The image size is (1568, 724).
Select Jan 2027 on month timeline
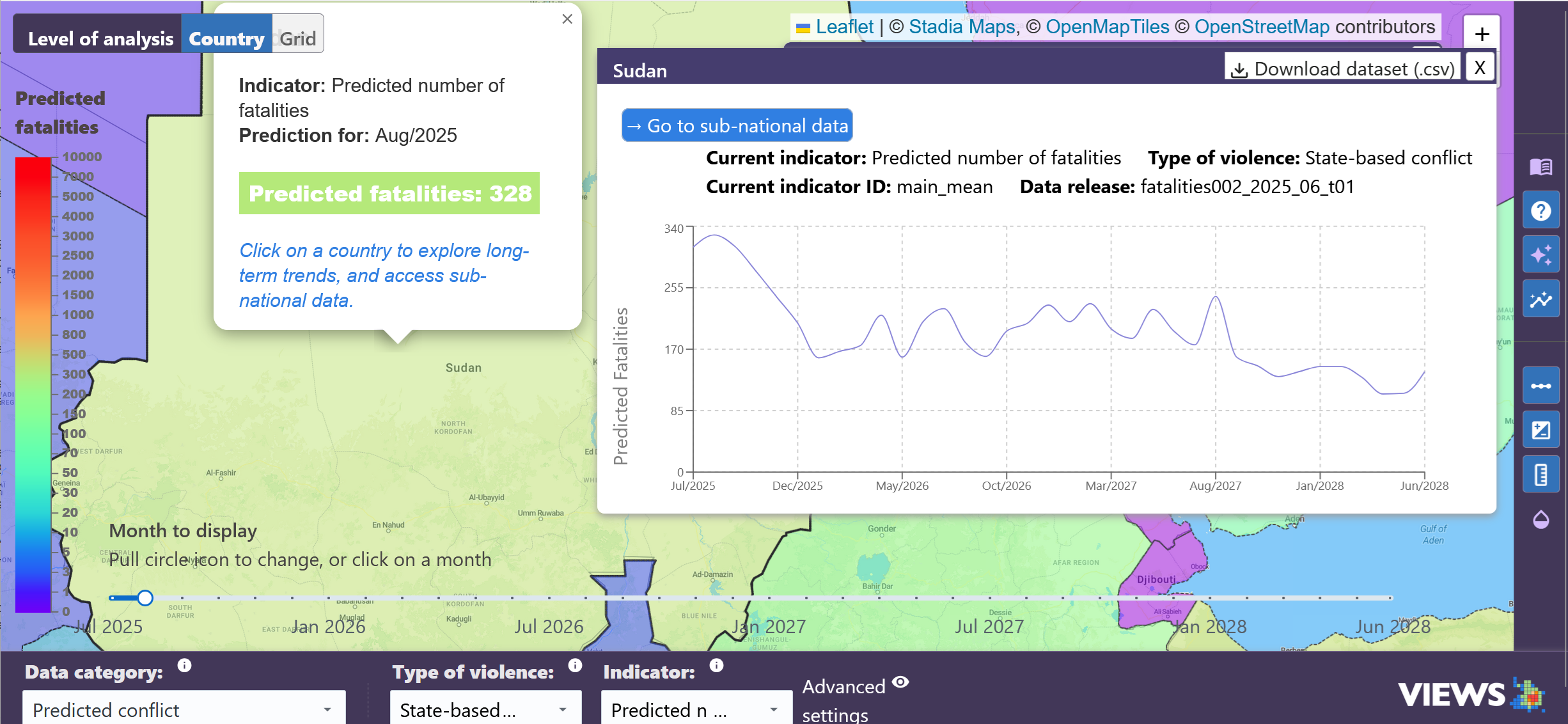click(769, 626)
